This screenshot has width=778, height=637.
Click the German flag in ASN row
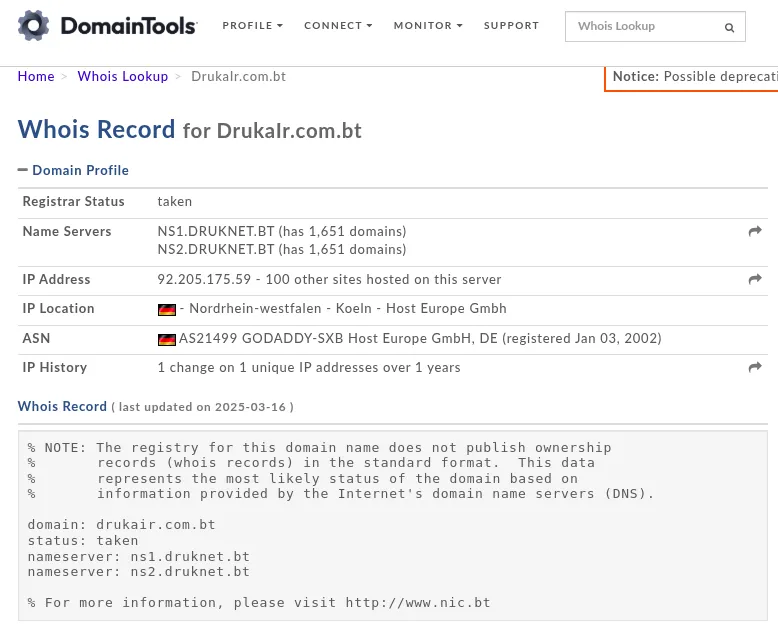point(167,340)
